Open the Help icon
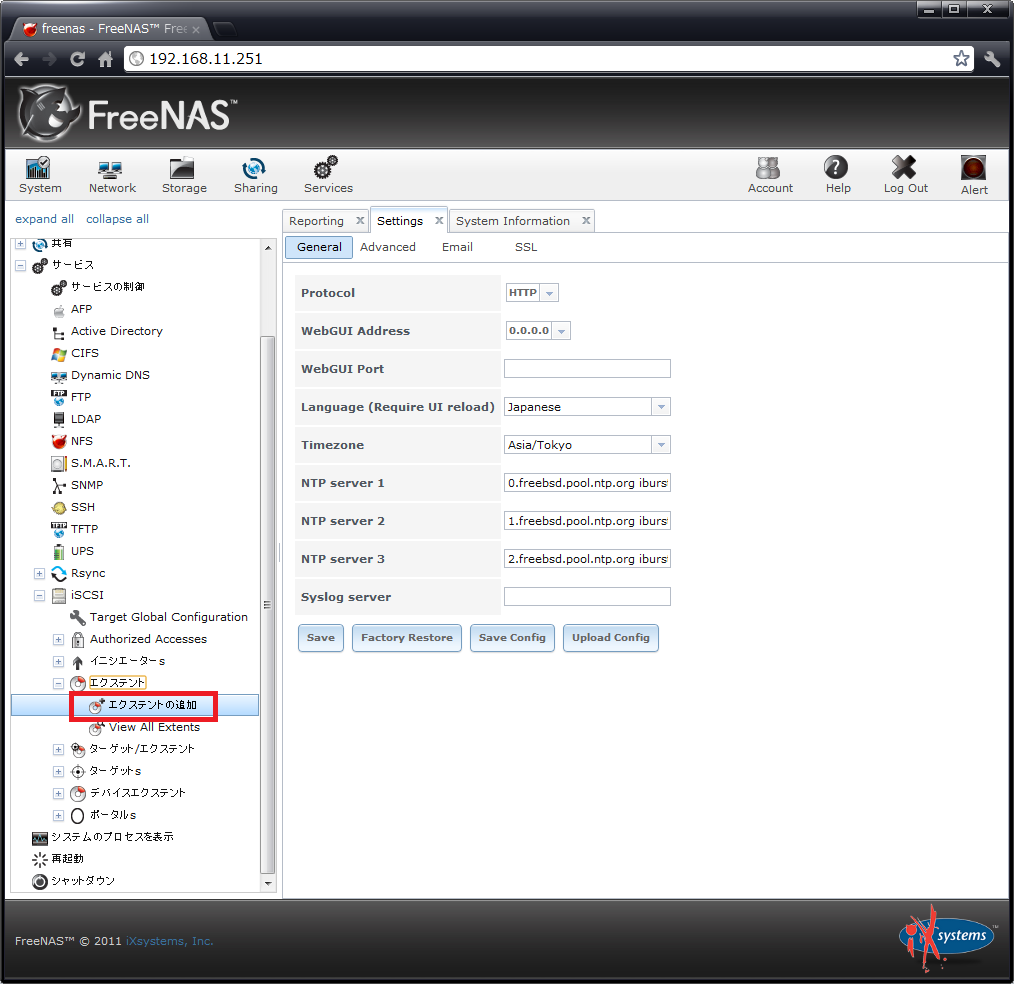Image resolution: width=1014 pixels, height=984 pixels. point(837,175)
